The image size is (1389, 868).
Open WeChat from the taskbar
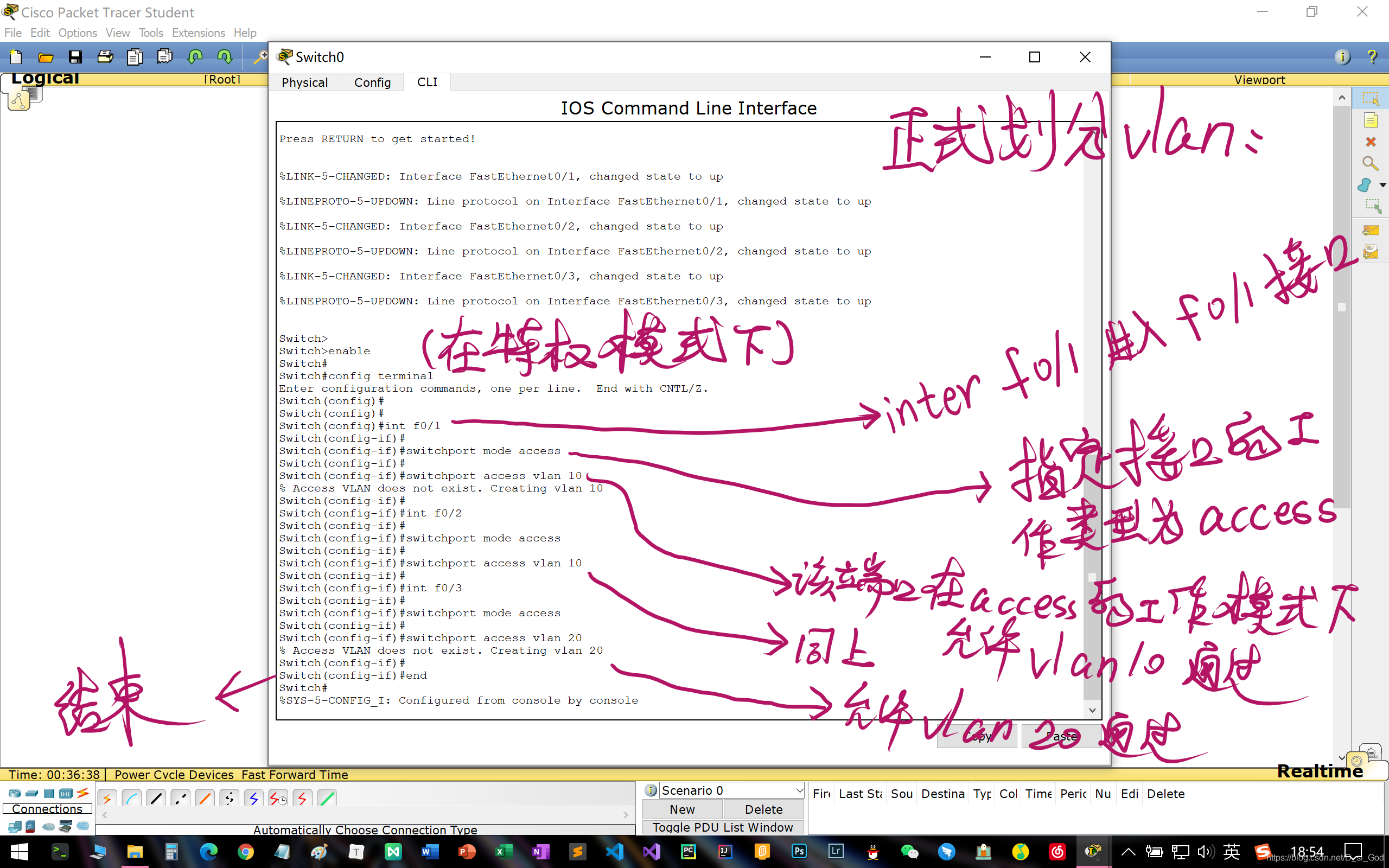910,851
